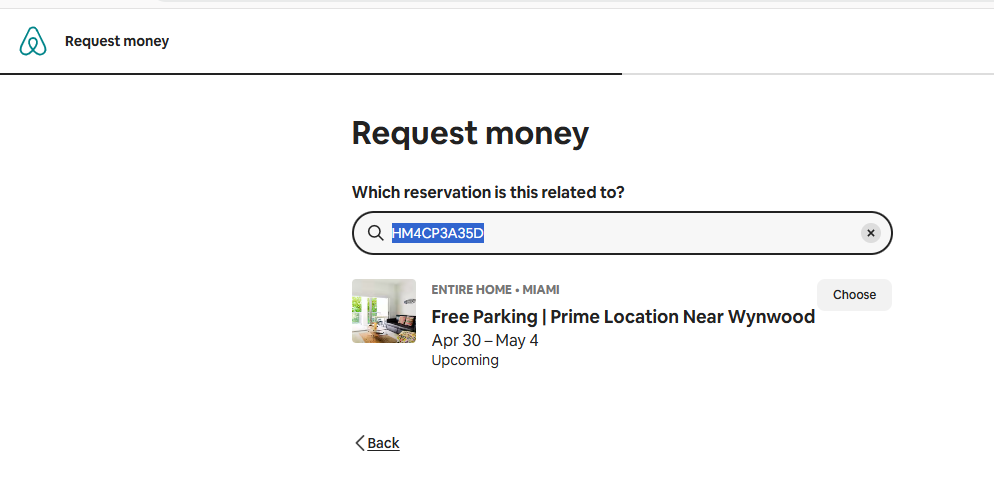Click the large Request money page heading
Viewport: 994px width, 485px height.
click(470, 133)
